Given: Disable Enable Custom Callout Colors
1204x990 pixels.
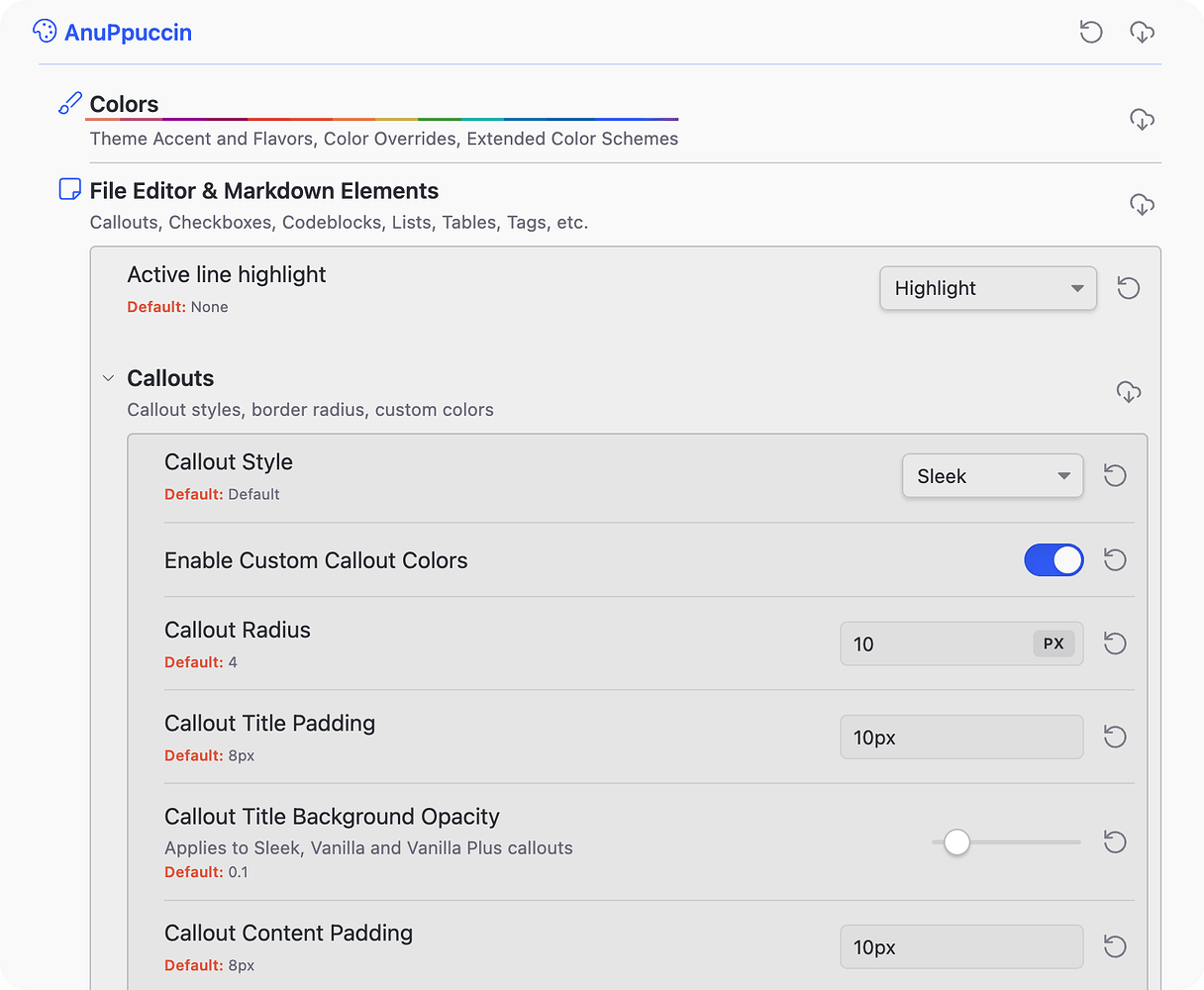Looking at the screenshot, I should pyautogui.click(x=1053, y=559).
